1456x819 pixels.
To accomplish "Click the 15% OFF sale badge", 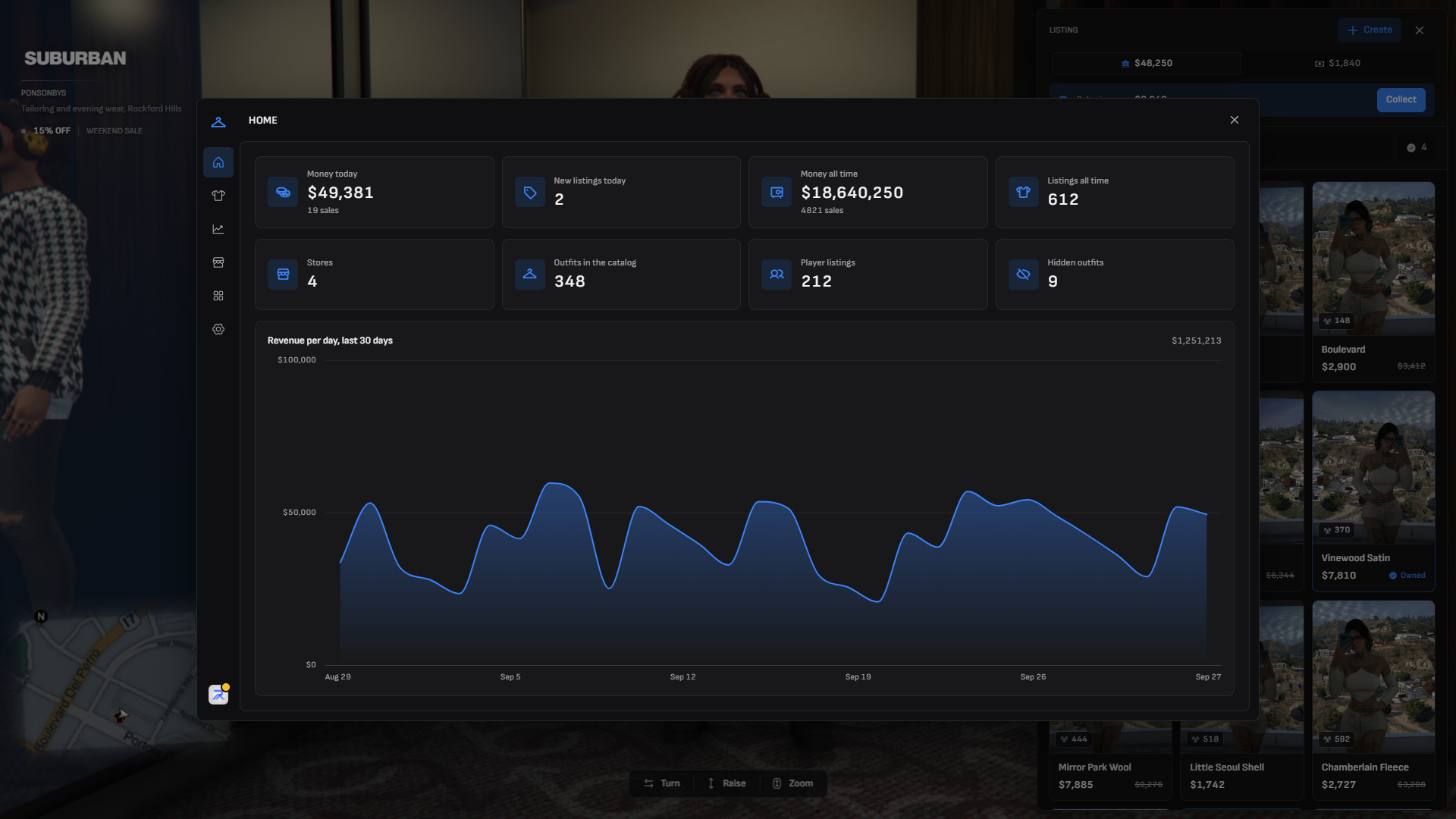I will point(52,131).
